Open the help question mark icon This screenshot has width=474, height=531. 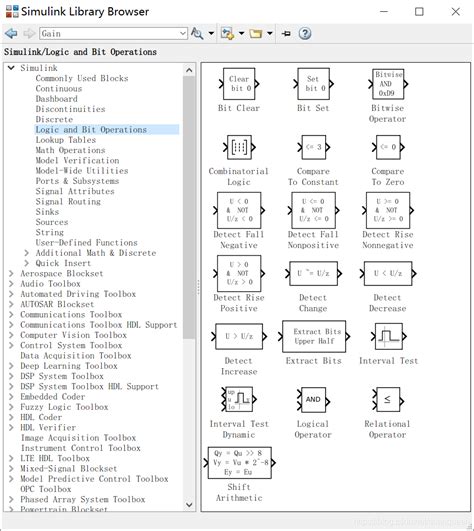pos(305,34)
